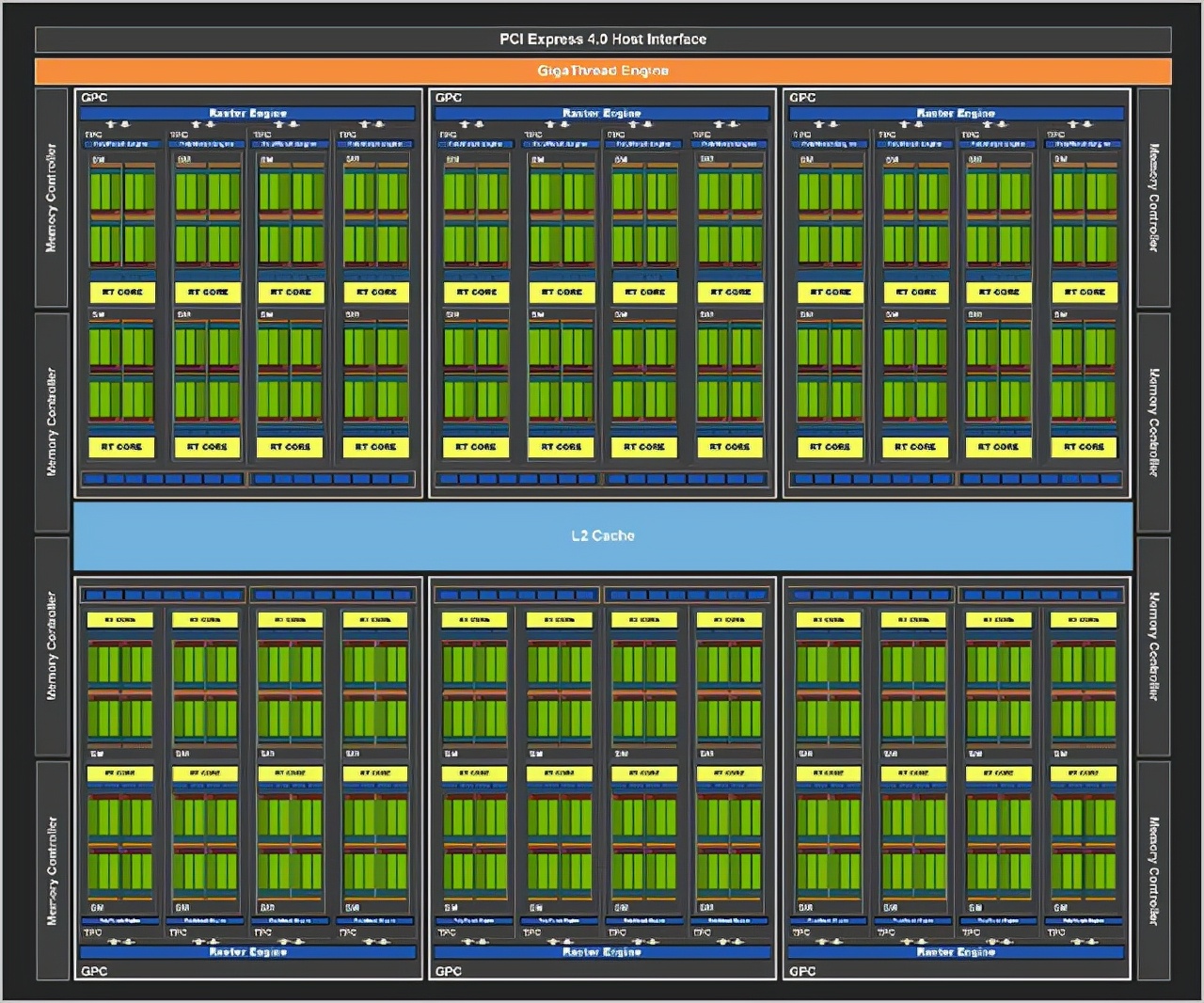Select the Raster Engine bar in the top-left GPC
Image resolution: width=1204 pixels, height=1003 pixels.
point(248,113)
